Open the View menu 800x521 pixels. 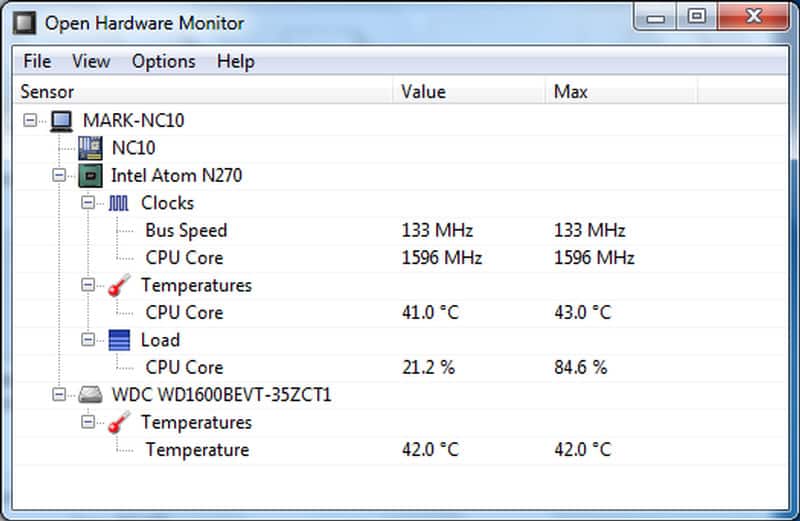91,61
